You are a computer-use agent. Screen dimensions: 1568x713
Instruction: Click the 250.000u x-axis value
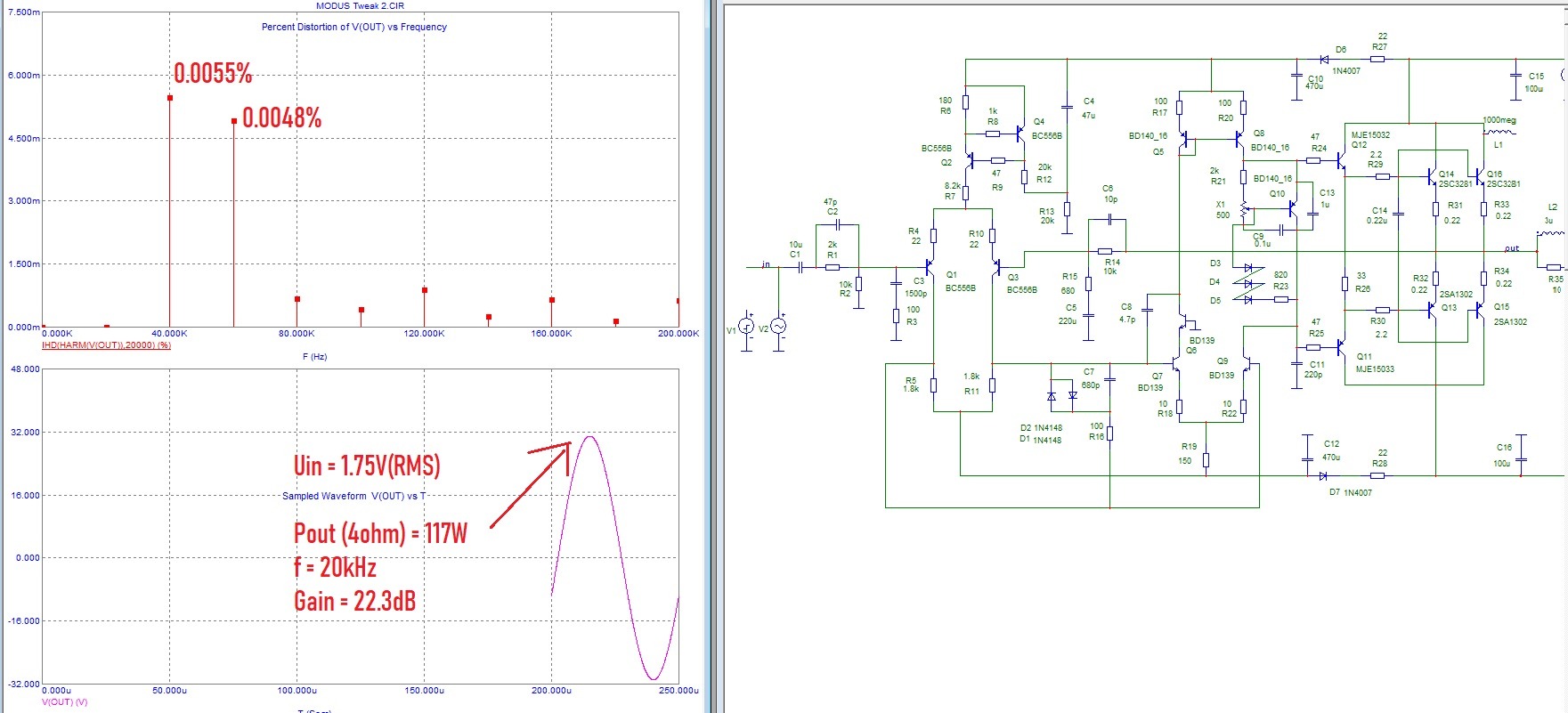tap(678, 691)
